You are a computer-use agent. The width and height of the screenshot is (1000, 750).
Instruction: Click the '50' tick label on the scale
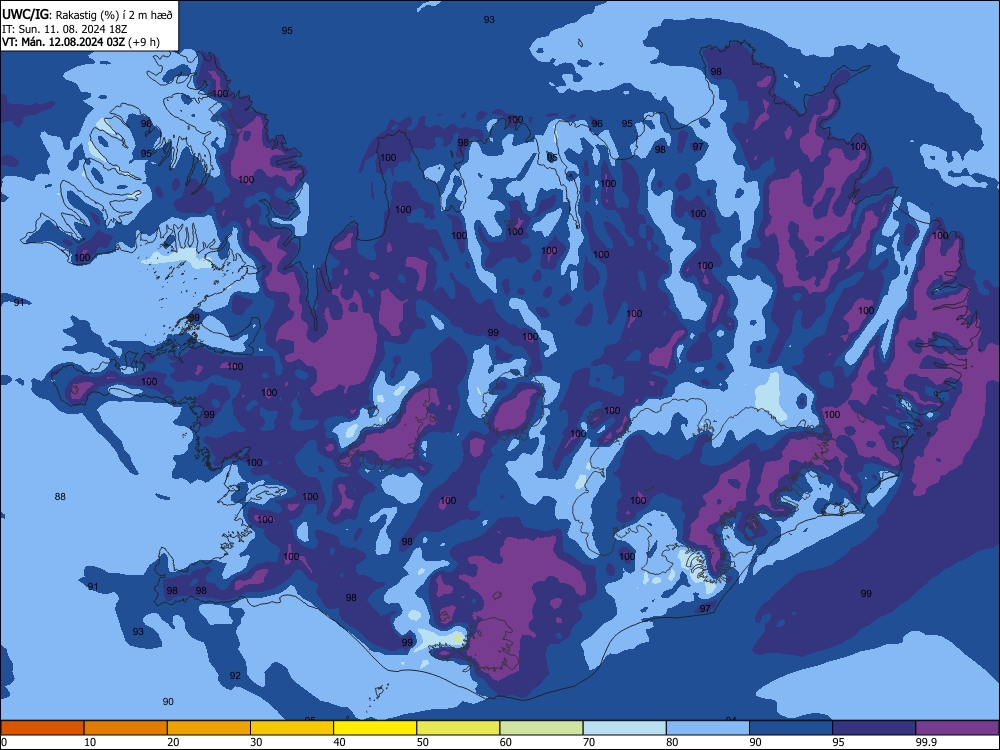(x=422, y=742)
